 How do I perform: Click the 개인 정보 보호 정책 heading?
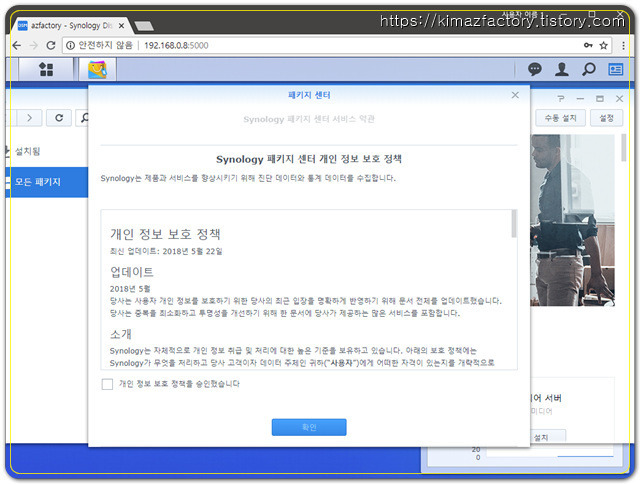point(165,234)
